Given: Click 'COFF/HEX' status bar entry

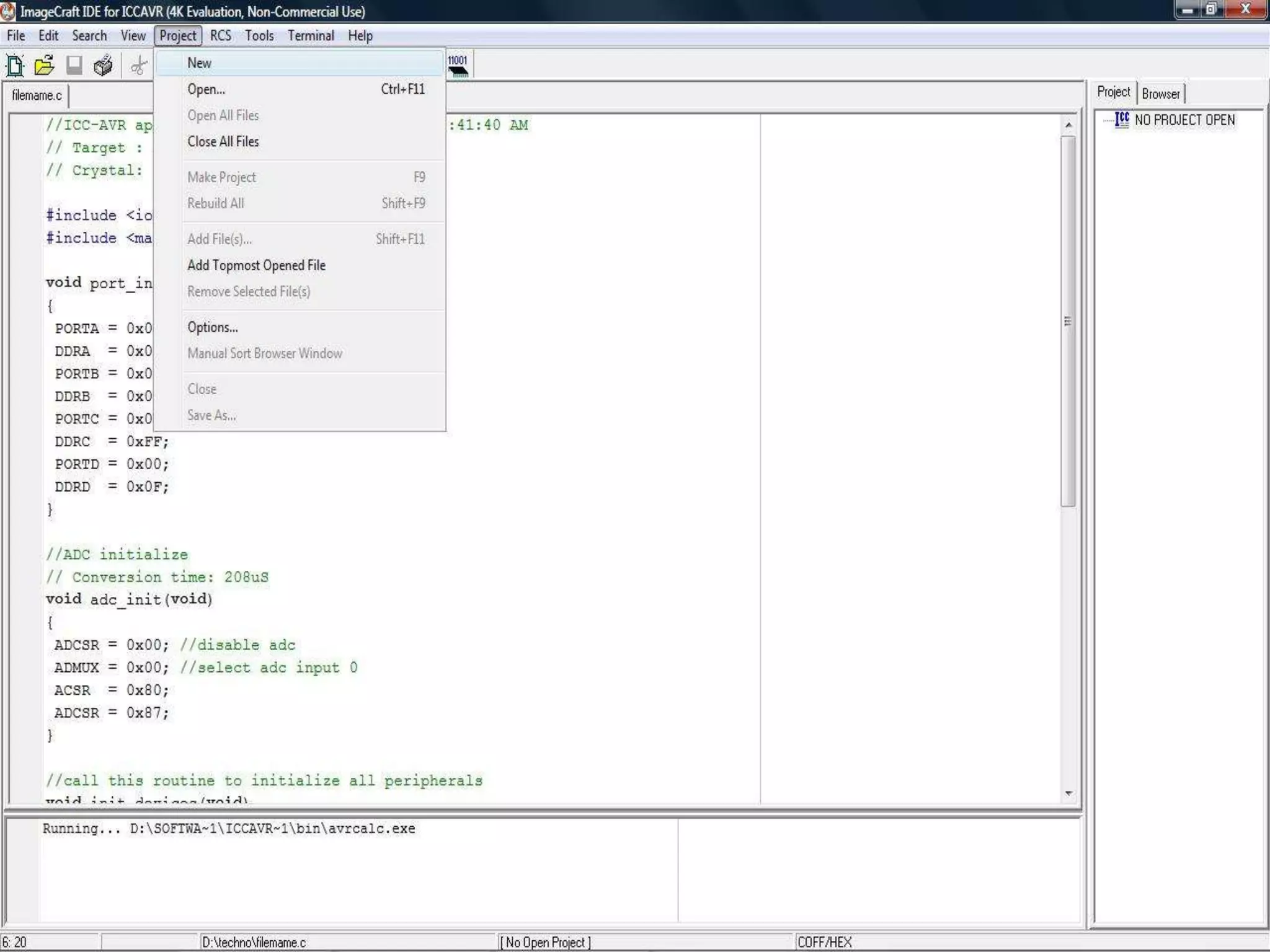Looking at the screenshot, I should tap(825, 943).
